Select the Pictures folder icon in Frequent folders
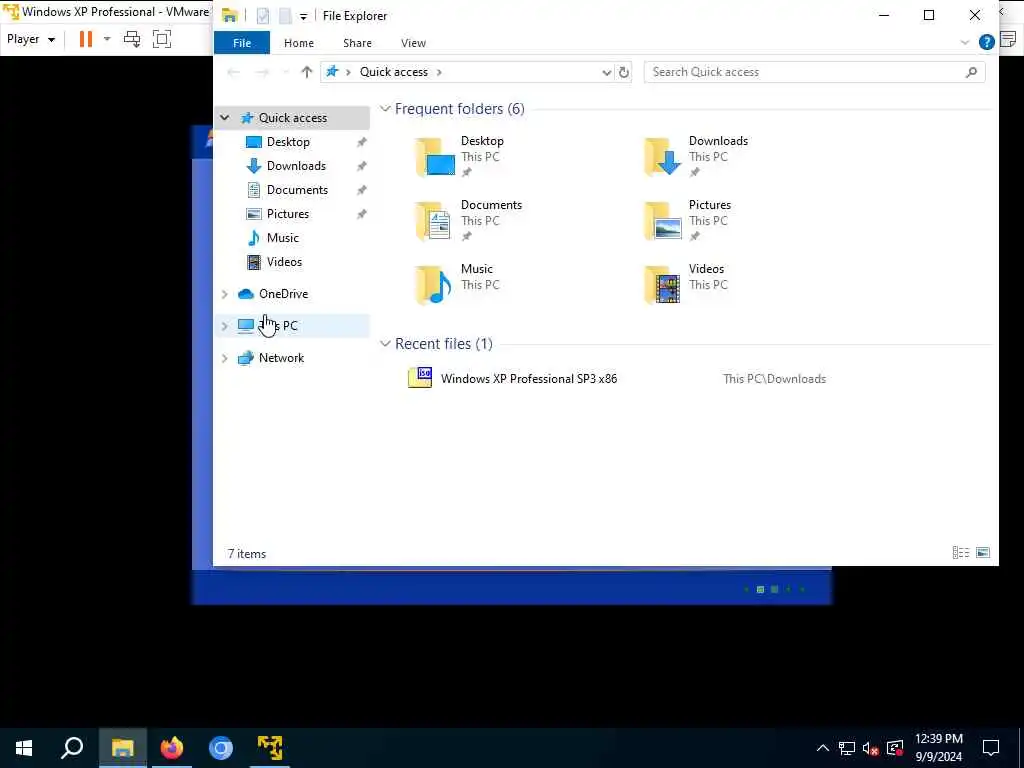This screenshot has height=768, width=1024. coord(664,221)
